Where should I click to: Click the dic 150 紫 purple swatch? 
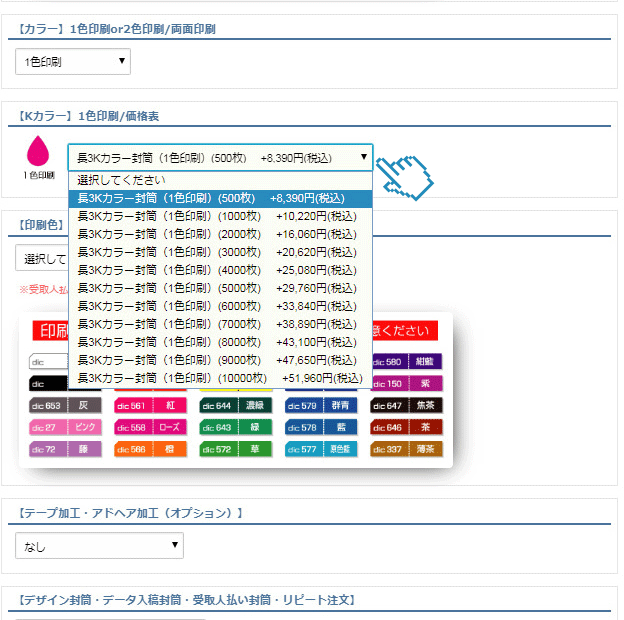407,384
